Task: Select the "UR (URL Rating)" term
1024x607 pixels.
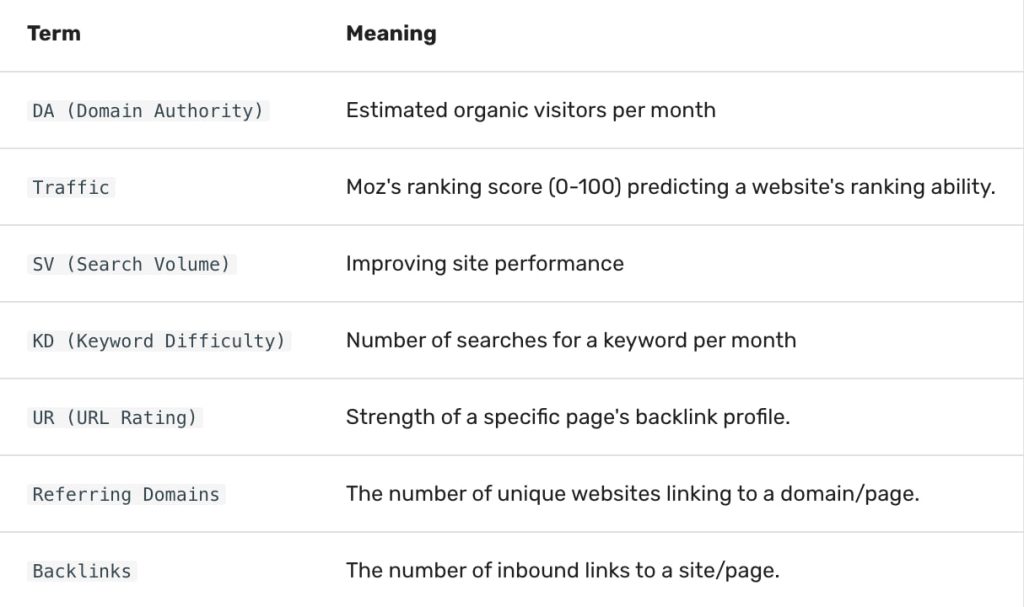Action: [115, 418]
